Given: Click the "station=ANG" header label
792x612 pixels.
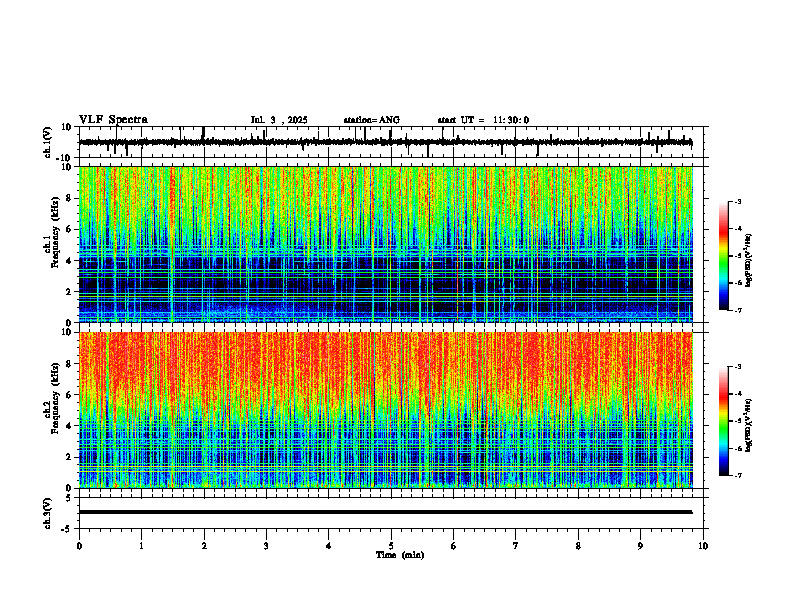Looking at the screenshot, I should (x=372, y=120).
